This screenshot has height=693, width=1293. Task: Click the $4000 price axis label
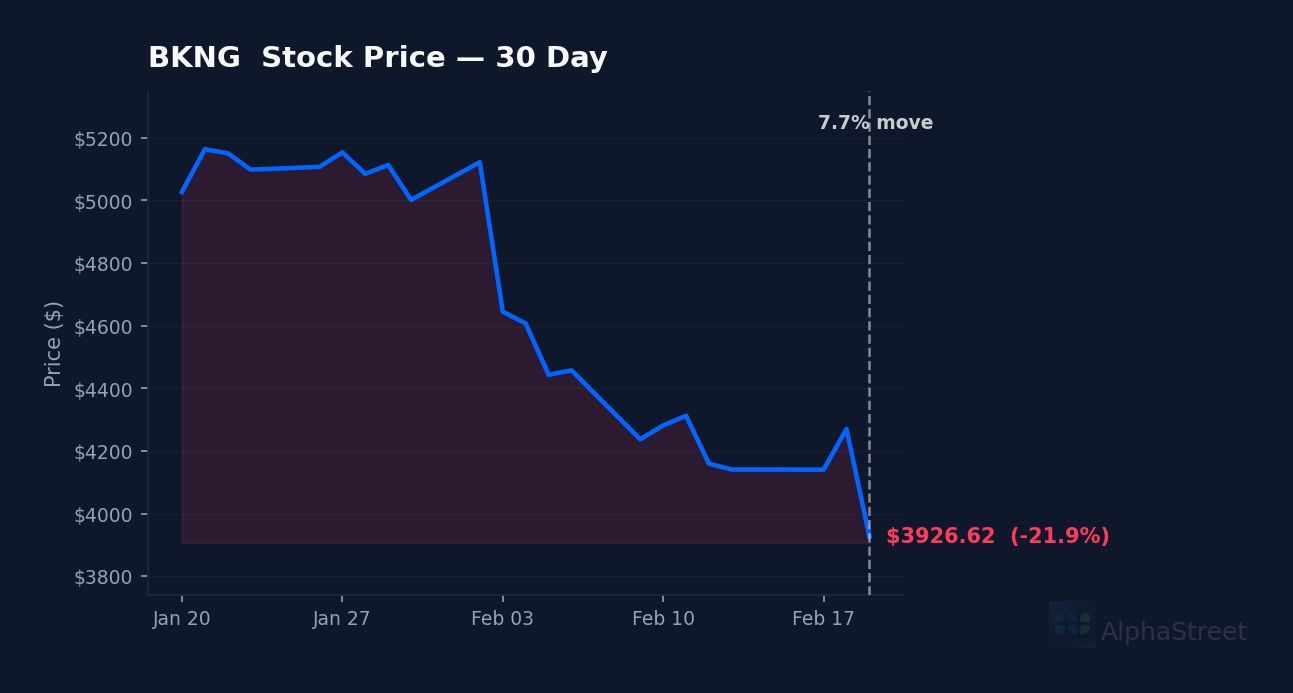click(x=103, y=515)
